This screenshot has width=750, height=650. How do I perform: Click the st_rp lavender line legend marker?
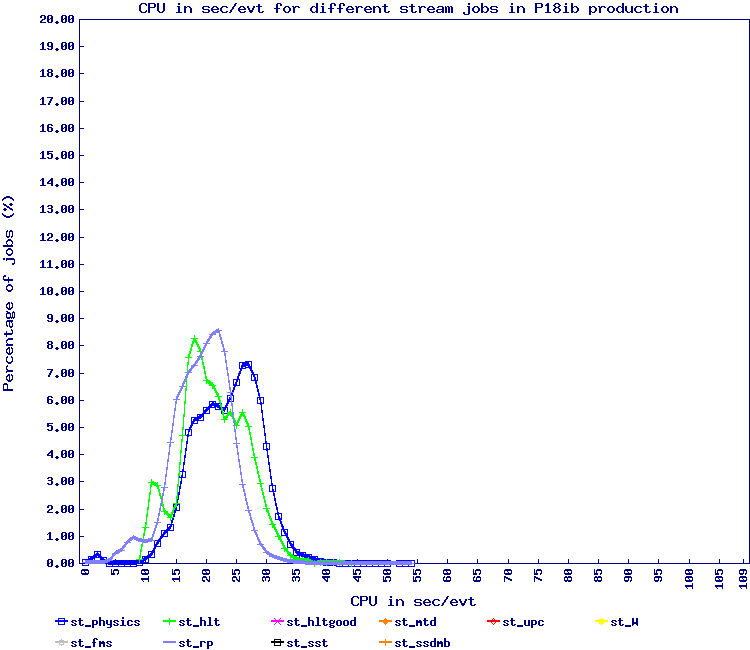tap(170, 642)
